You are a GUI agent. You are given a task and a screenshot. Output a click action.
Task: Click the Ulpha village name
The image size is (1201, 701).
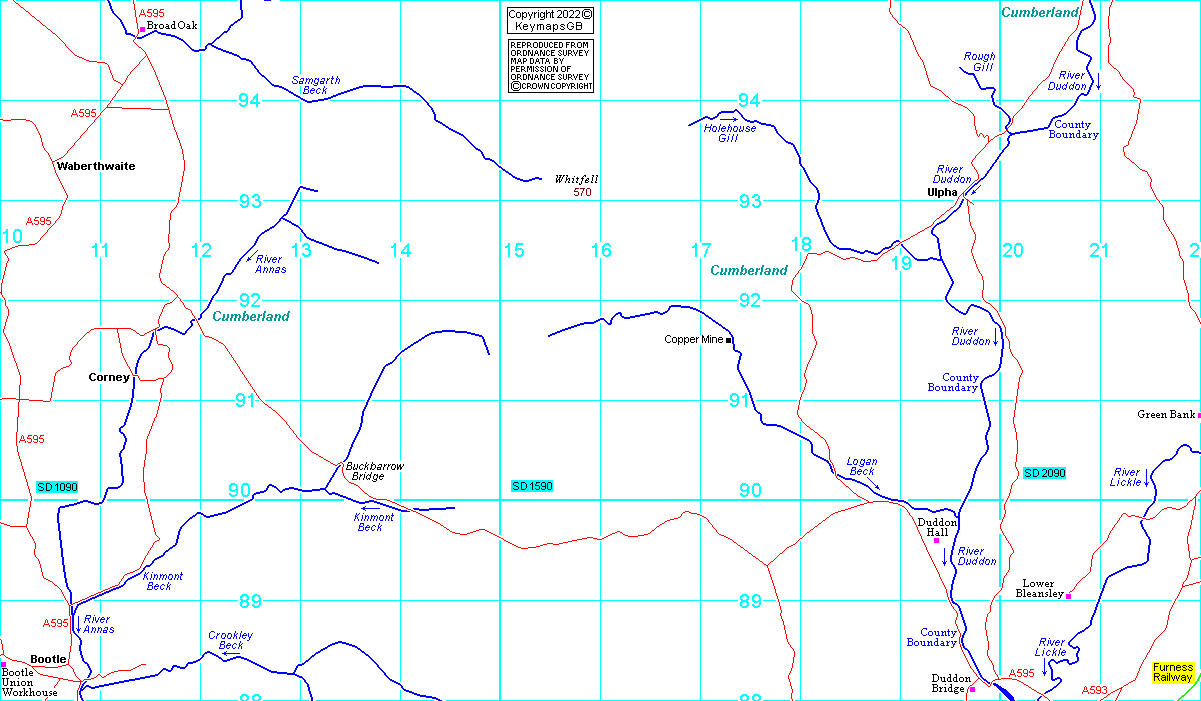[x=942, y=192]
